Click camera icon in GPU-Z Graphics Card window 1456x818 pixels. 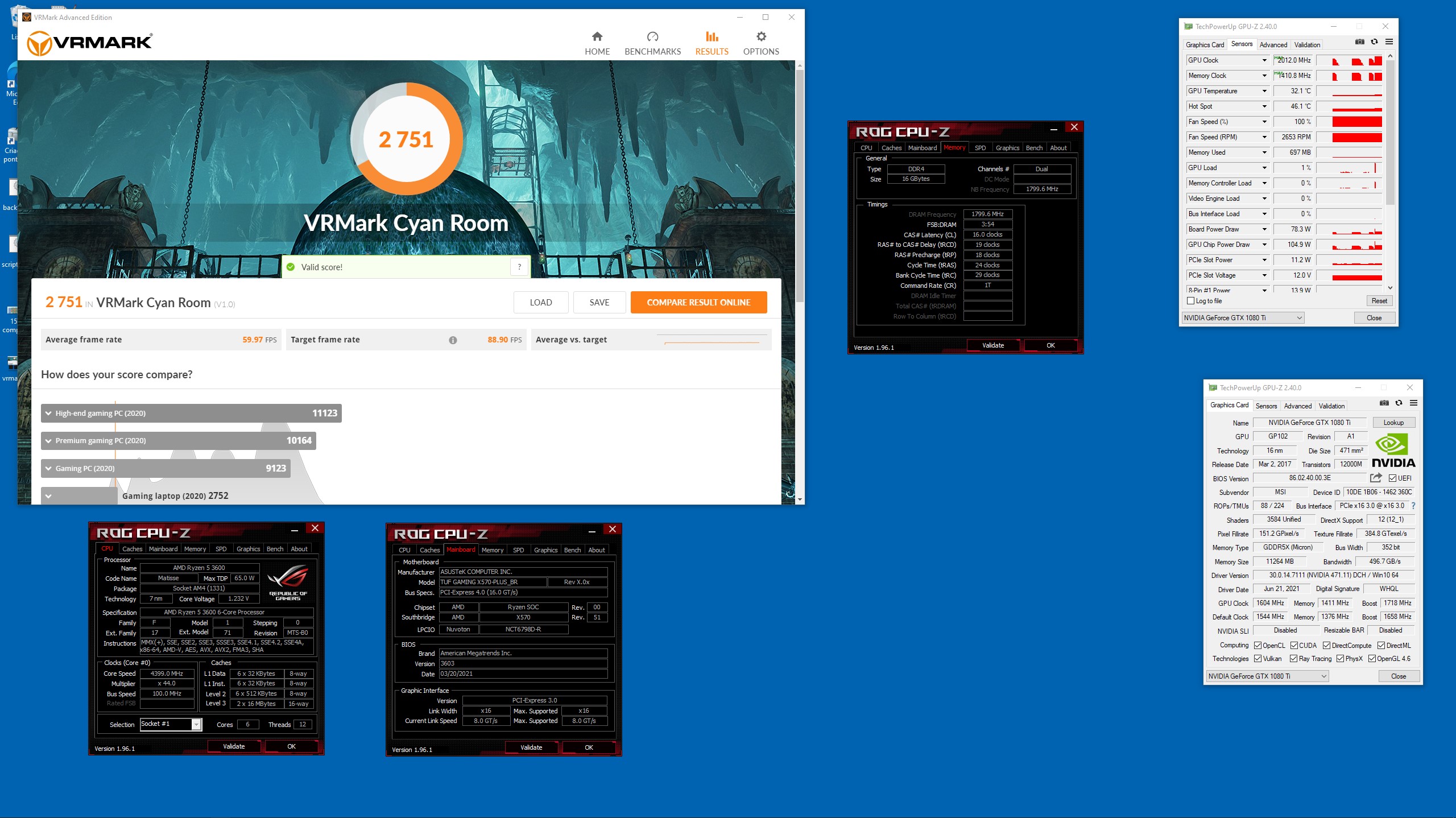(x=1384, y=403)
